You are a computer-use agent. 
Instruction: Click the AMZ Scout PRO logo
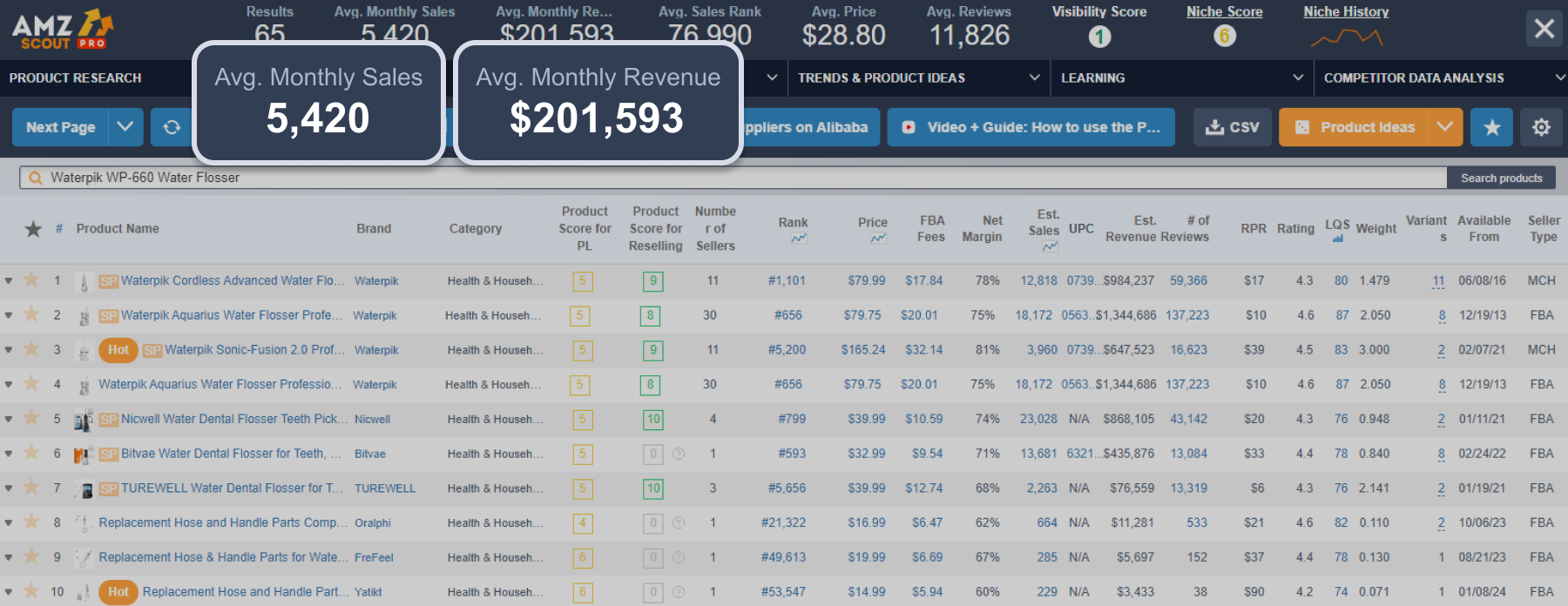tap(63, 29)
